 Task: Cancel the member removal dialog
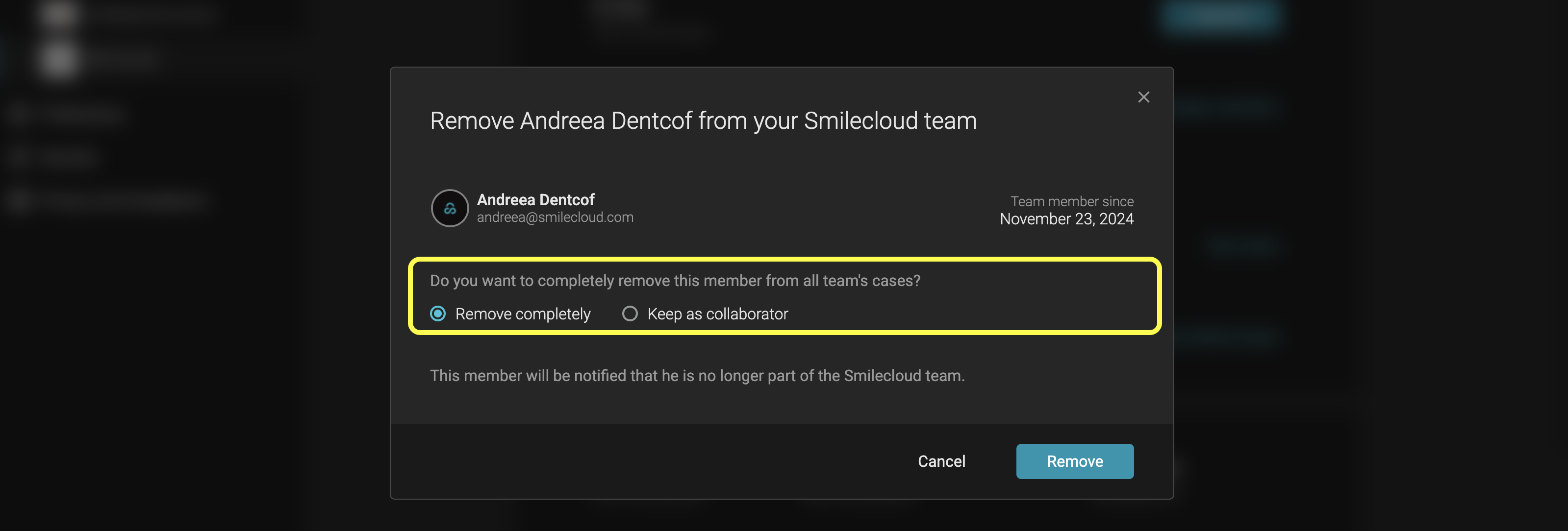tap(941, 461)
